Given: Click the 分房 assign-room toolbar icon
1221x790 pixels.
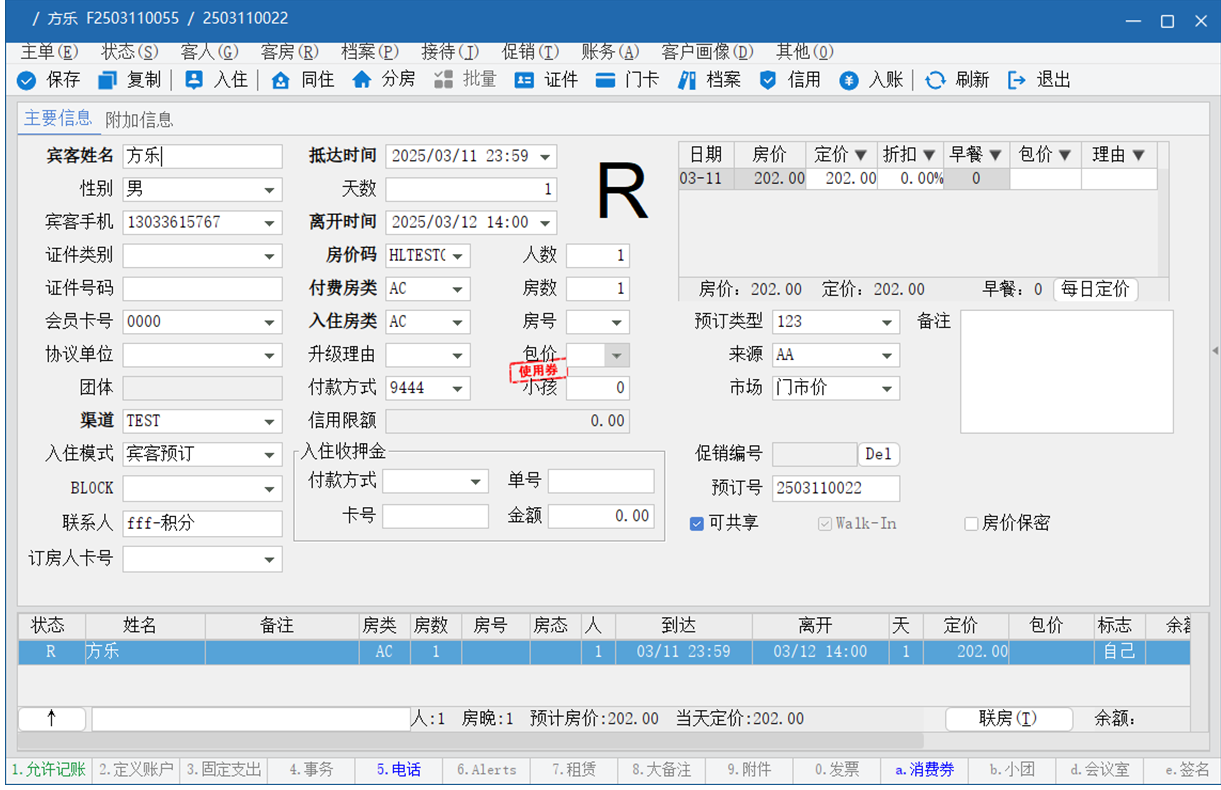Looking at the screenshot, I should 362,80.
